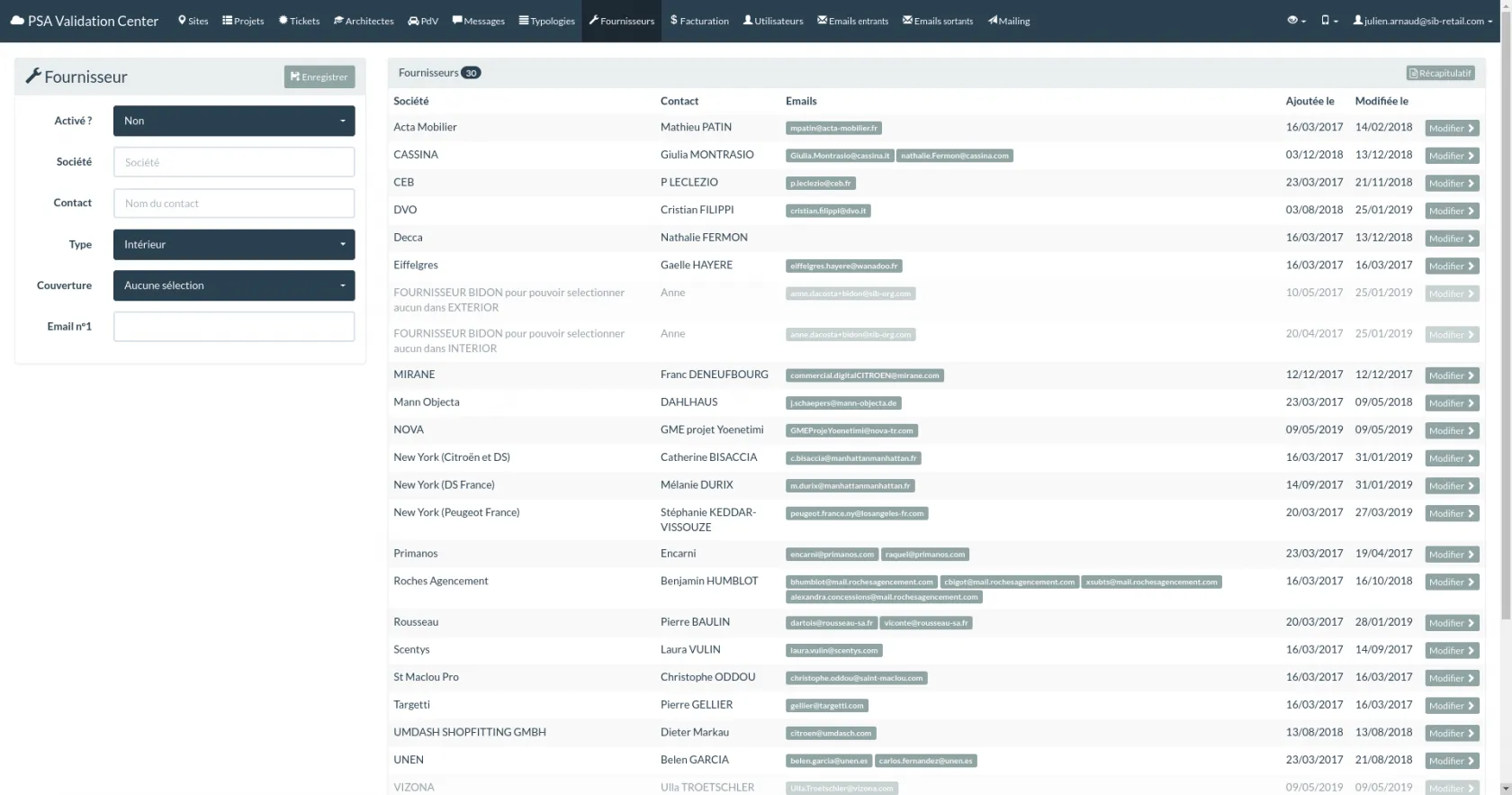
Task: Expand the Activé dropdown showing Non
Action: click(234, 121)
